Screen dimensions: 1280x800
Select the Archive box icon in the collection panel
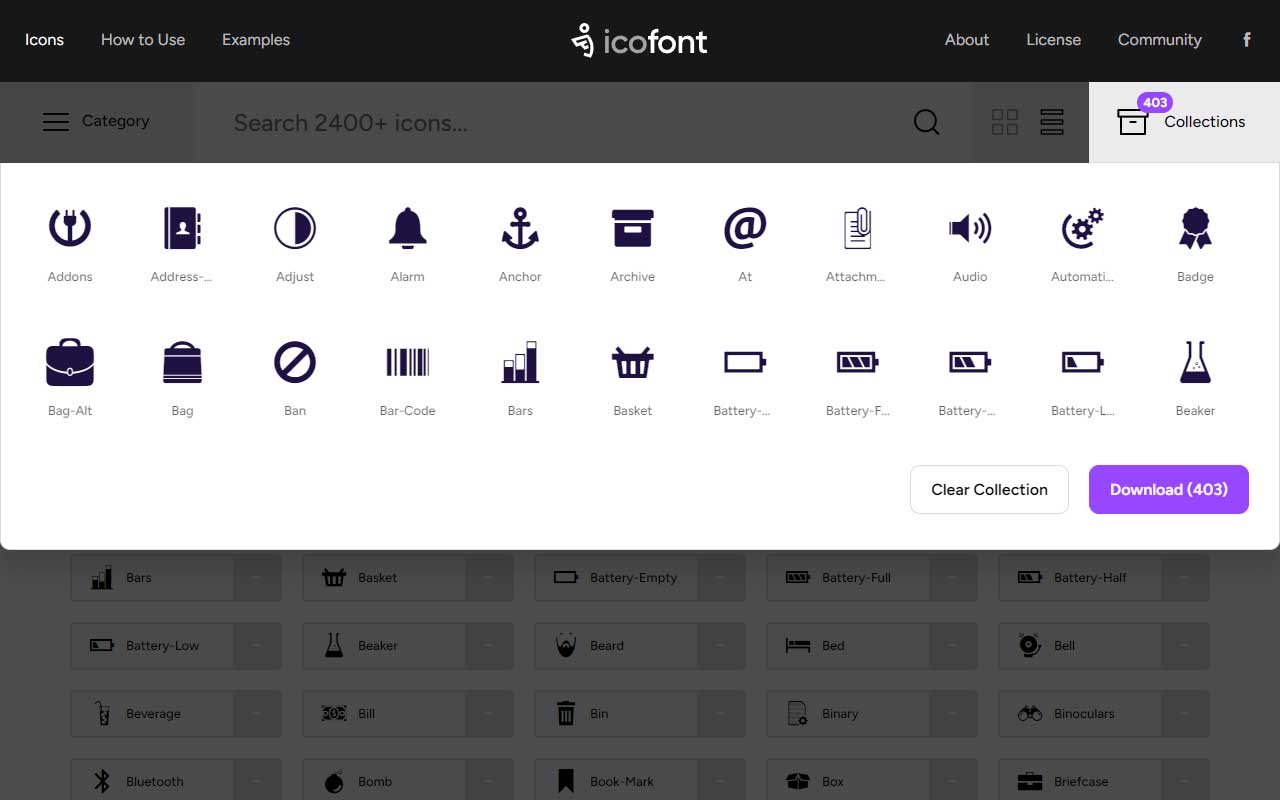pyautogui.click(x=633, y=228)
